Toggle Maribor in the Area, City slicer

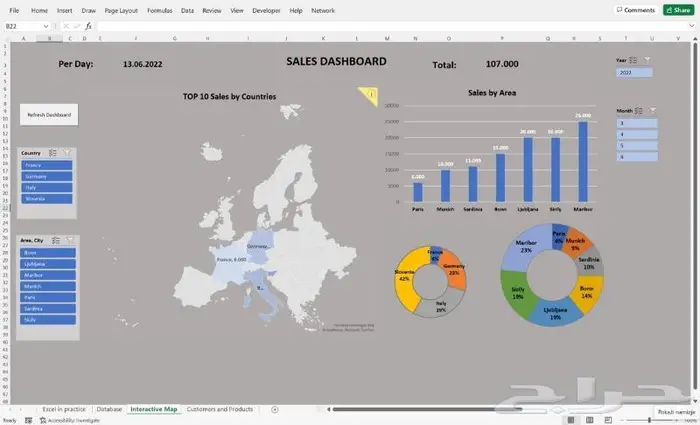coord(48,275)
